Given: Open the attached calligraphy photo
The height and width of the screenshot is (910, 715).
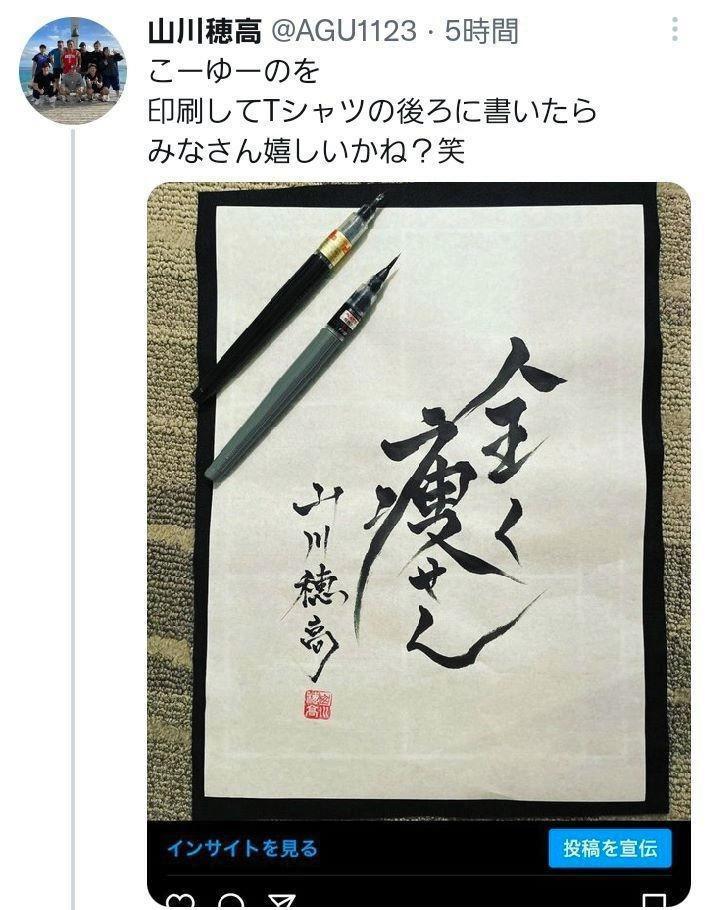Looking at the screenshot, I should pos(418,501).
